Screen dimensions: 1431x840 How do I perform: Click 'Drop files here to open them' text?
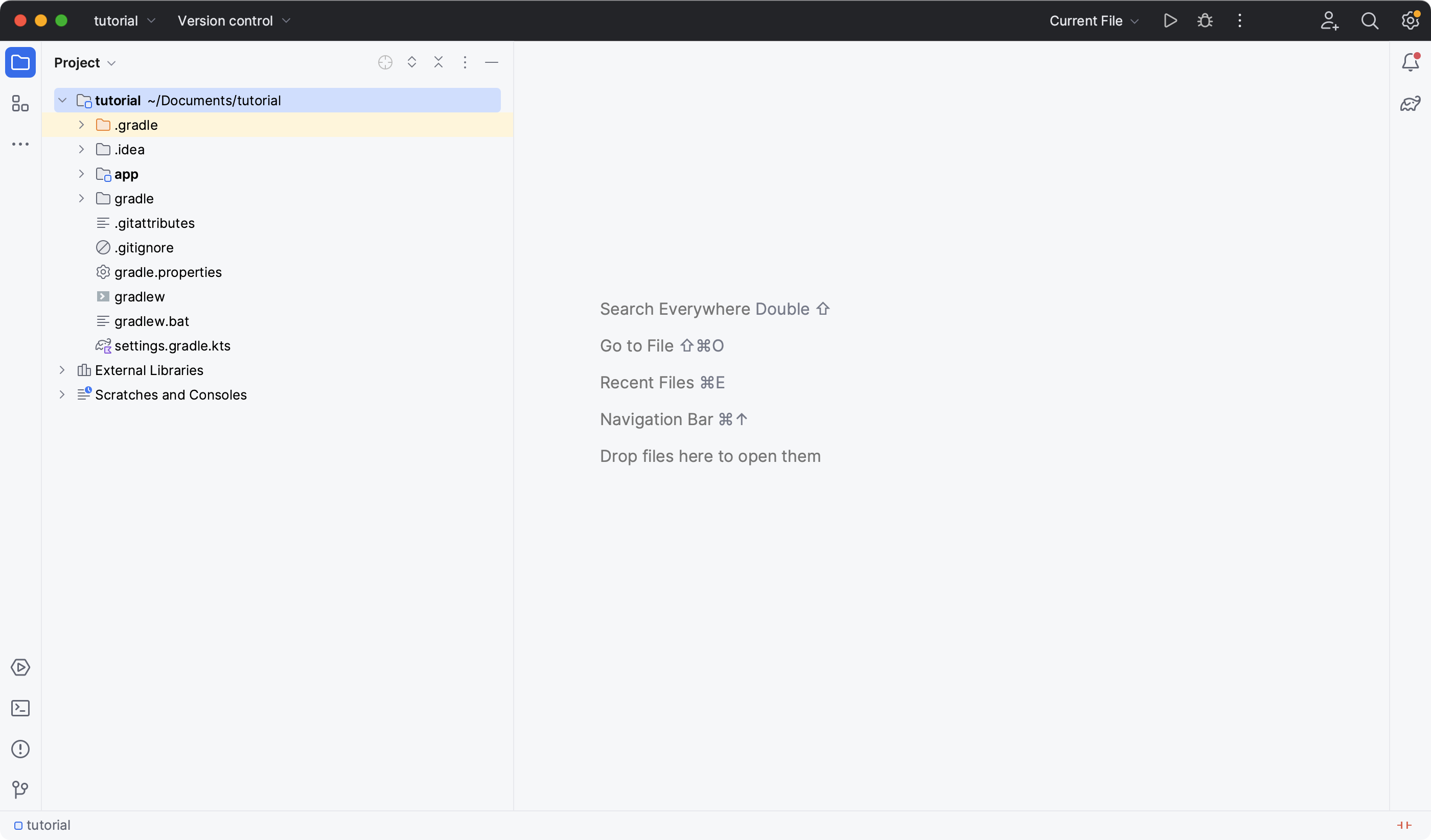[x=710, y=456]
